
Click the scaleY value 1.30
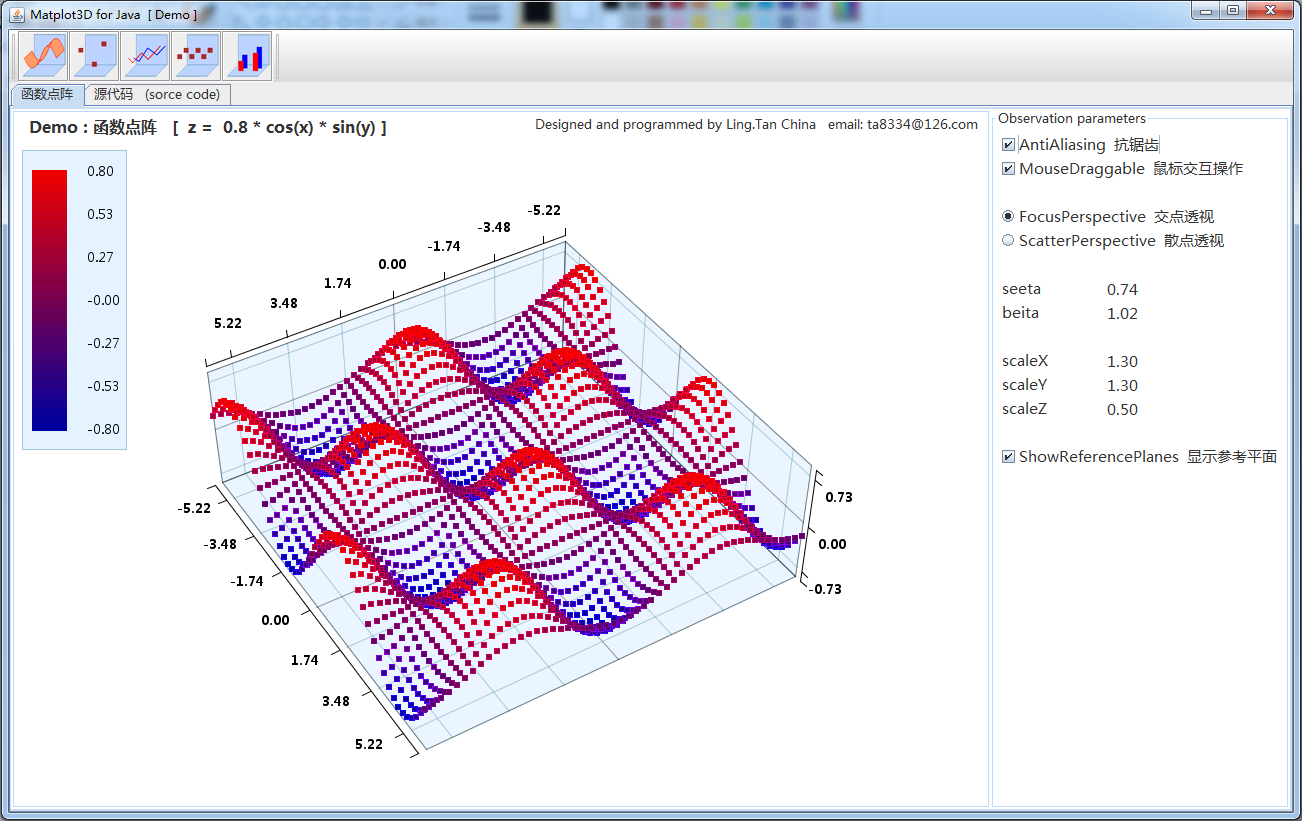click(x=1122, y=386)
